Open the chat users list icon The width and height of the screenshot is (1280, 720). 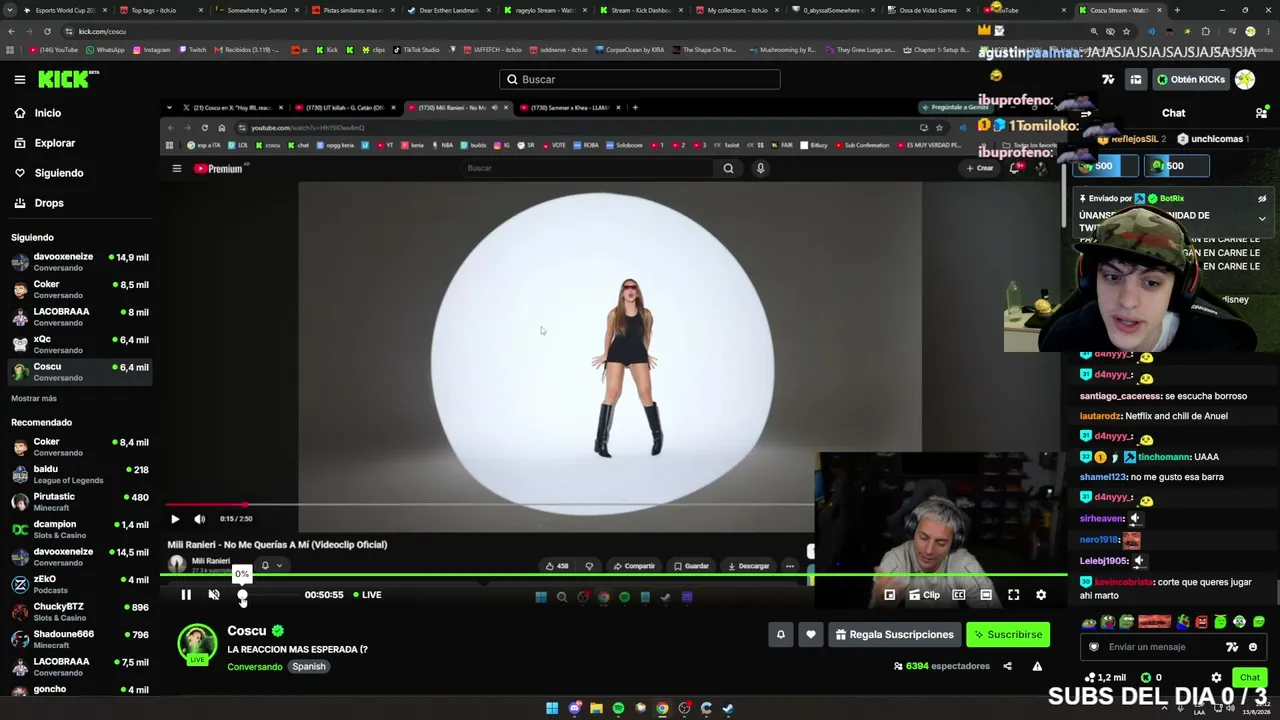coord(1261,113)
